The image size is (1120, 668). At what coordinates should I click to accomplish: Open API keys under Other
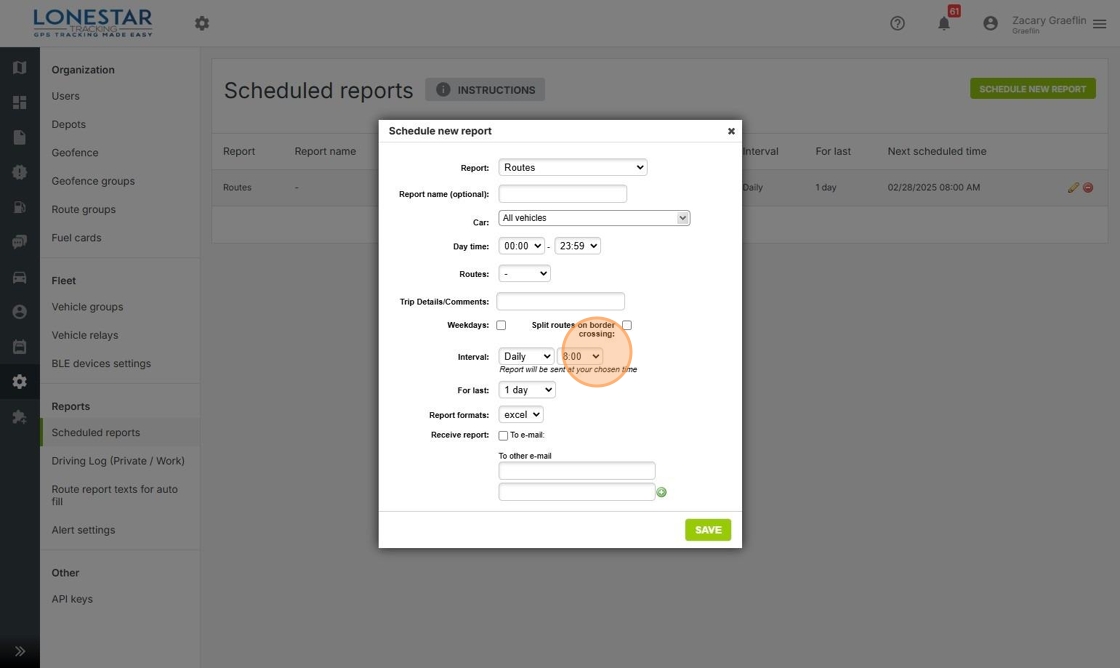pyautogui.click(x=72, y=599)
